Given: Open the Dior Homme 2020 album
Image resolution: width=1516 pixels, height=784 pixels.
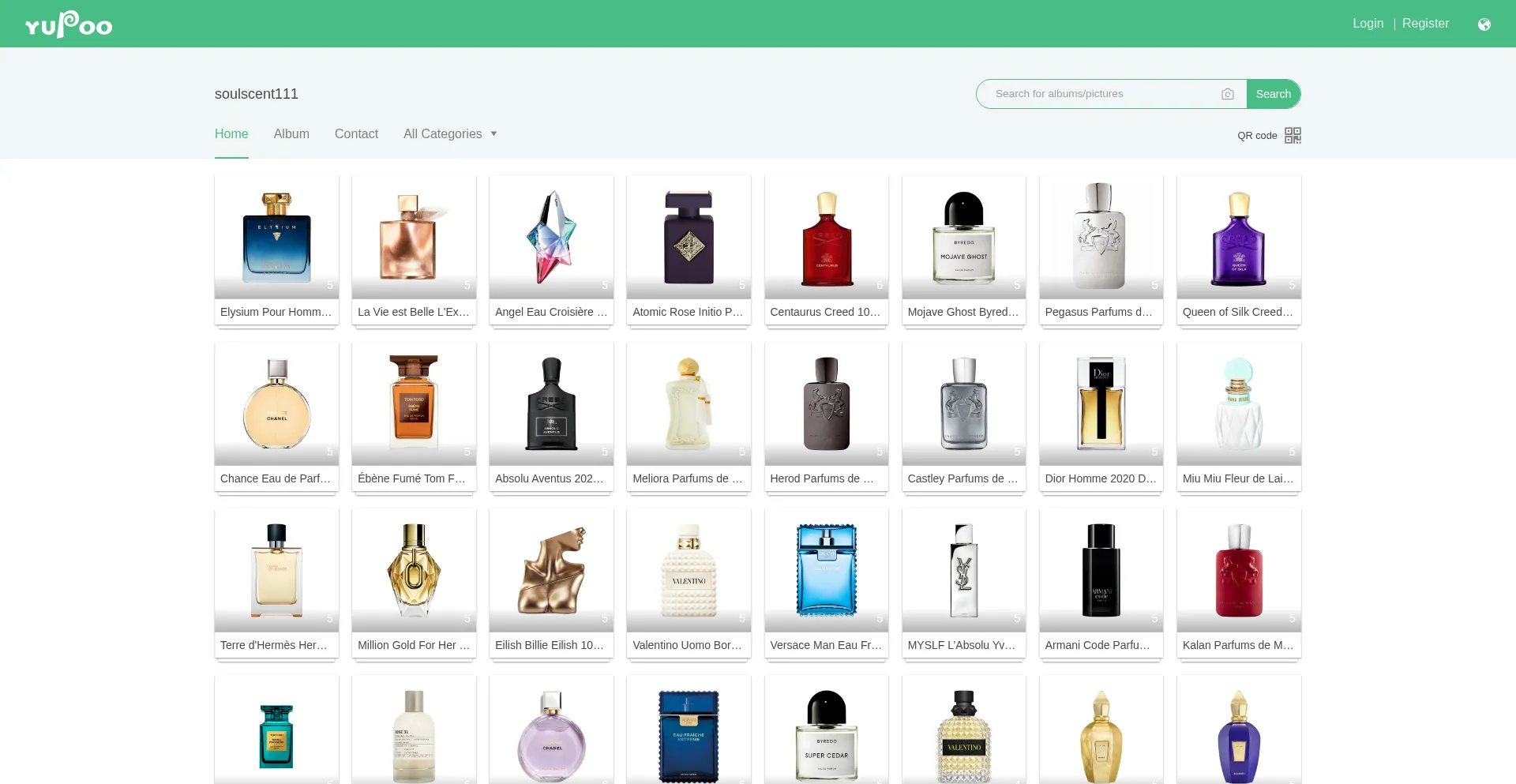Looking at the screenshot, I should [x=1101, y=403].
